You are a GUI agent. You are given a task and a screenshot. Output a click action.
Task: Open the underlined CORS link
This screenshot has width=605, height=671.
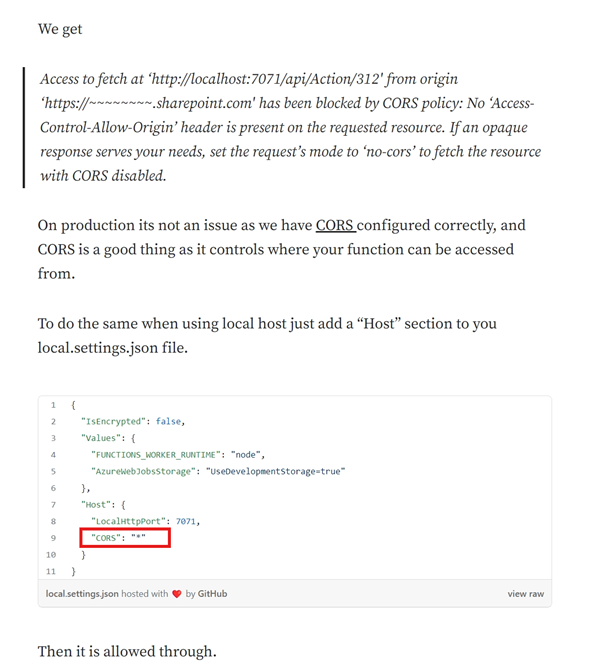coord(336,226)
